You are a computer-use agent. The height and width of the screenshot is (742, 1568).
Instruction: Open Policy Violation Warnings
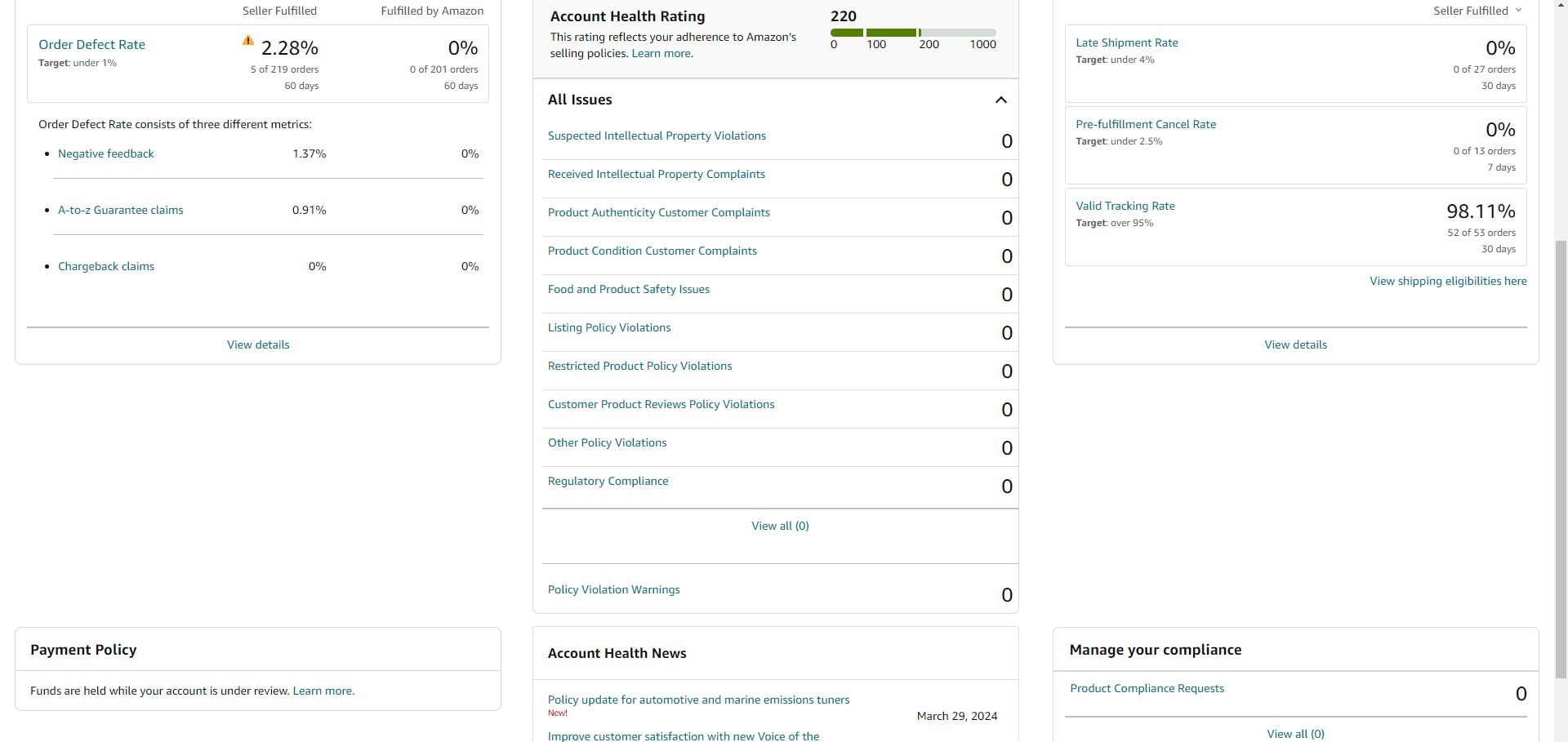[613, 589]
